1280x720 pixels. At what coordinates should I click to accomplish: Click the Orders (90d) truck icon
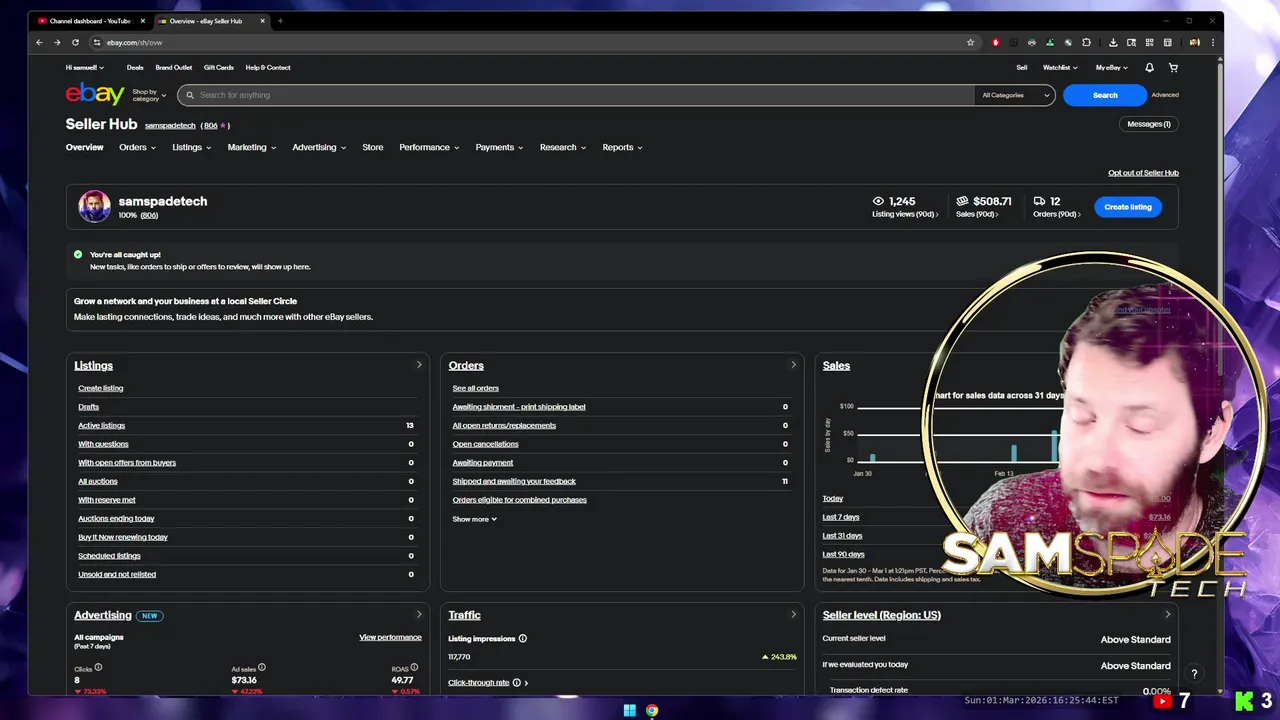coord(1040,201)
